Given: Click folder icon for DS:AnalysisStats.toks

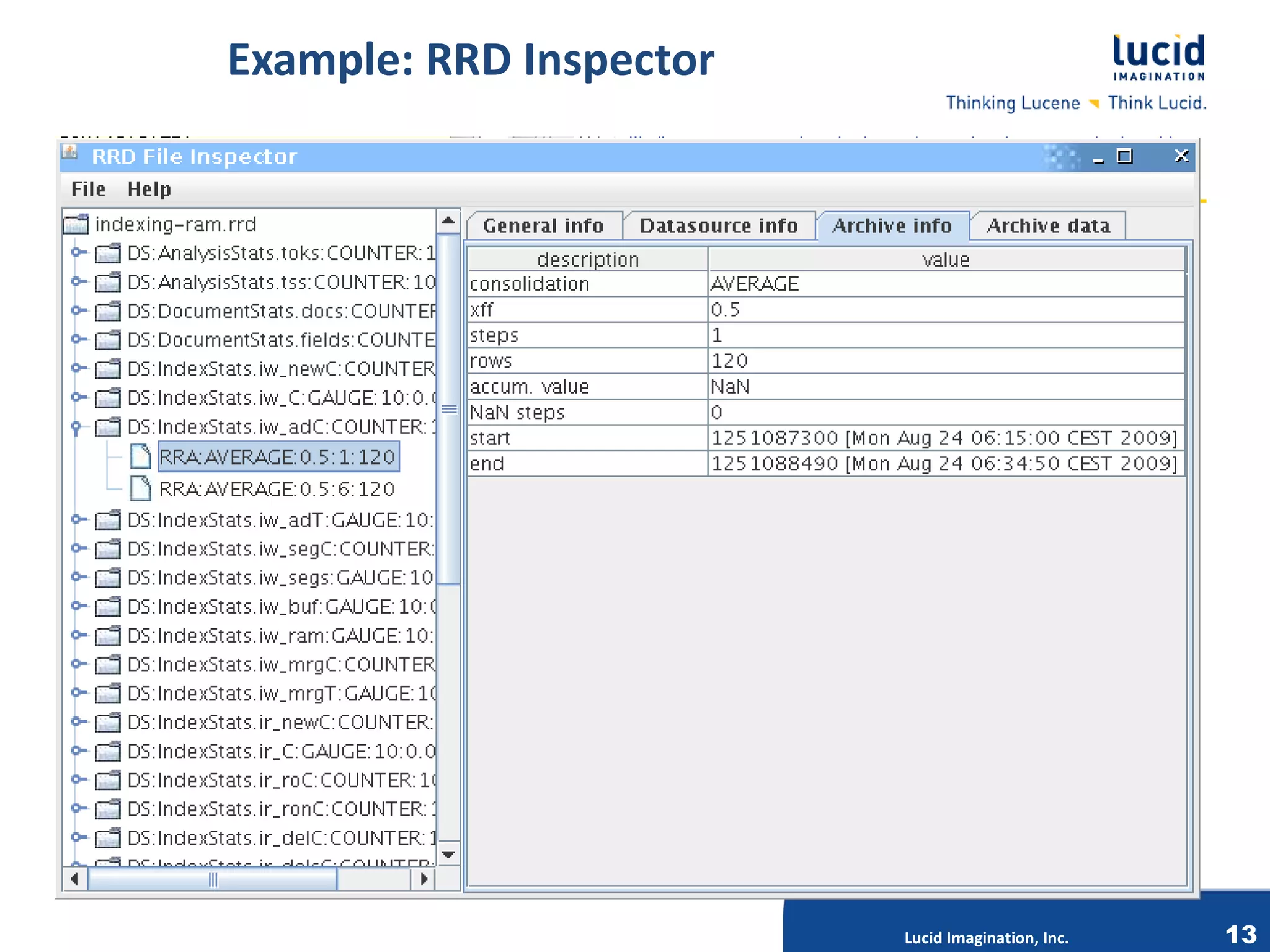Looking at the screenshot, I should [108, 253].
